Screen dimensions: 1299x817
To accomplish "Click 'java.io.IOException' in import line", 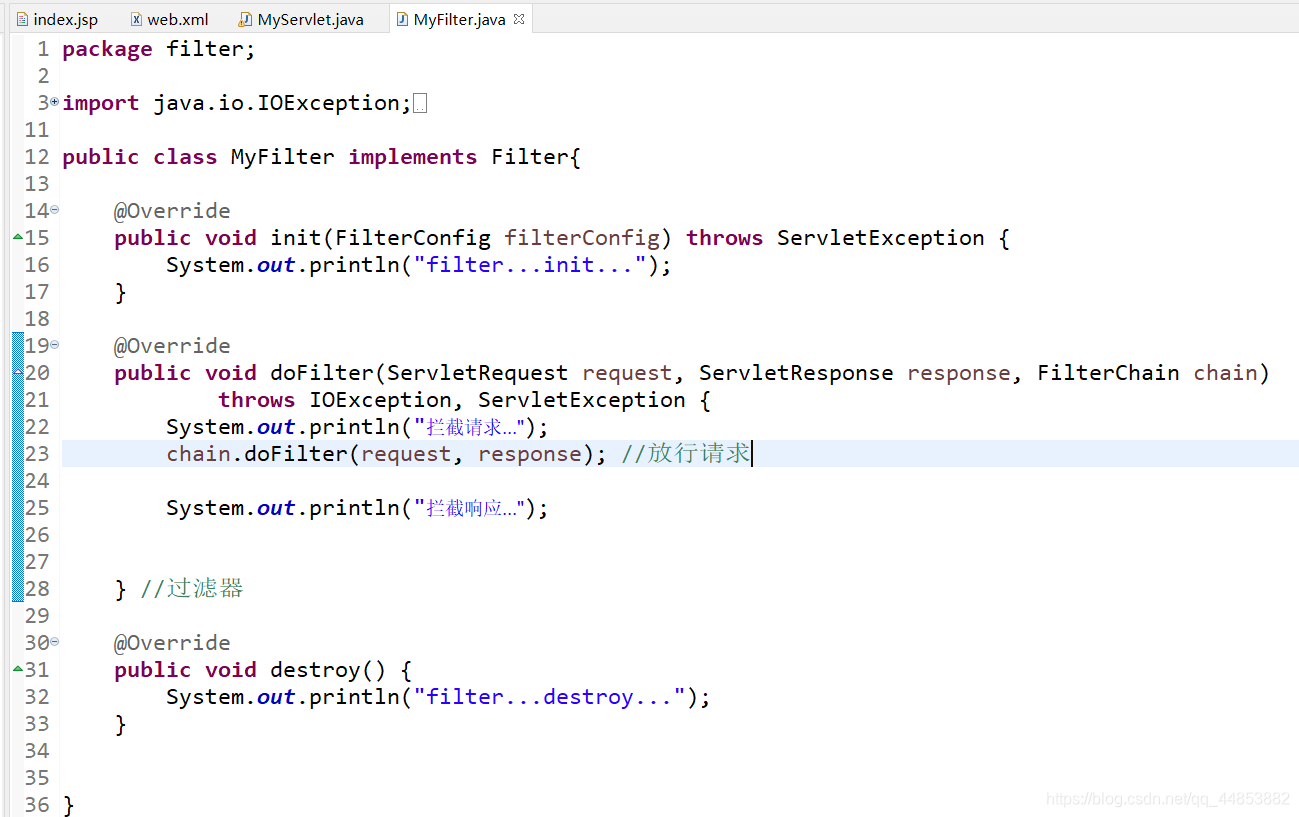I will [277, 103].
